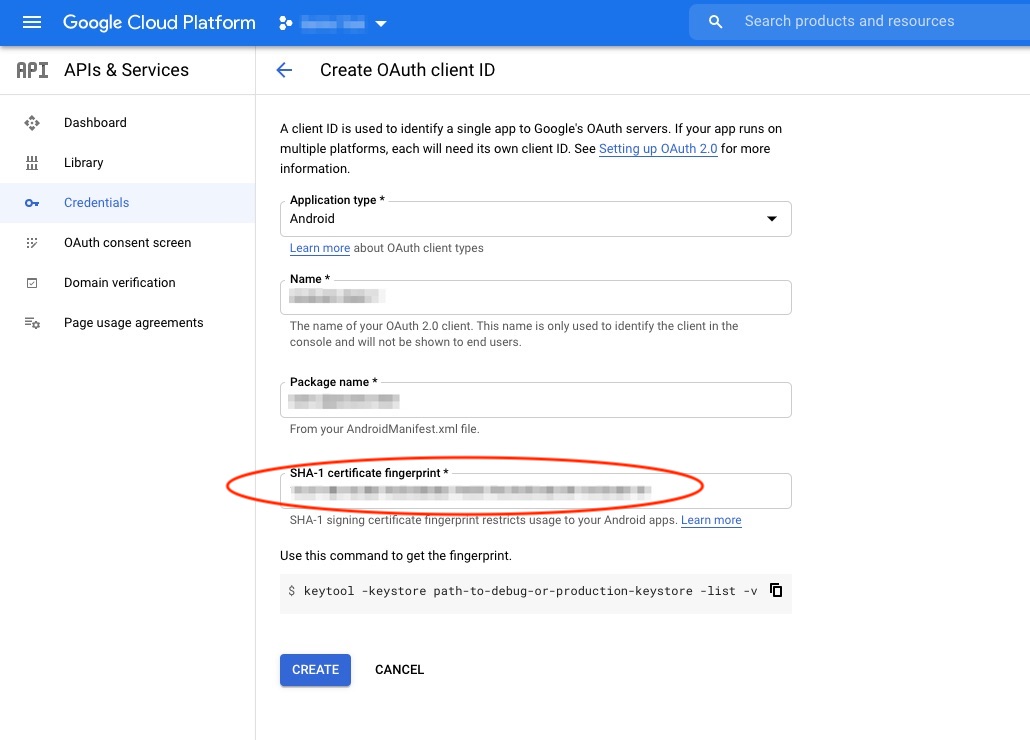Click the Create OAuth client ID page title
Screen dimensions: 1030x740
pos(407,70)
